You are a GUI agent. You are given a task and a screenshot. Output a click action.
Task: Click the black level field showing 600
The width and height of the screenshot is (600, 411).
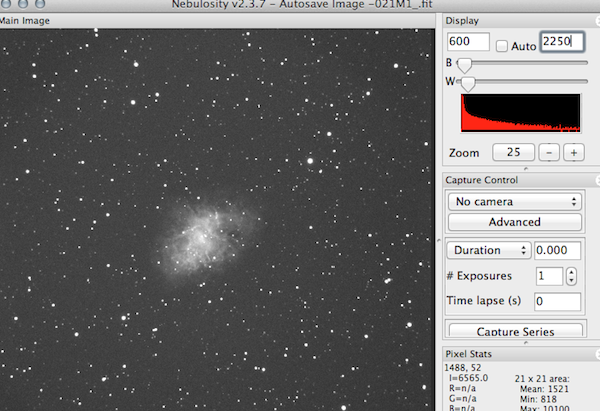468,41
